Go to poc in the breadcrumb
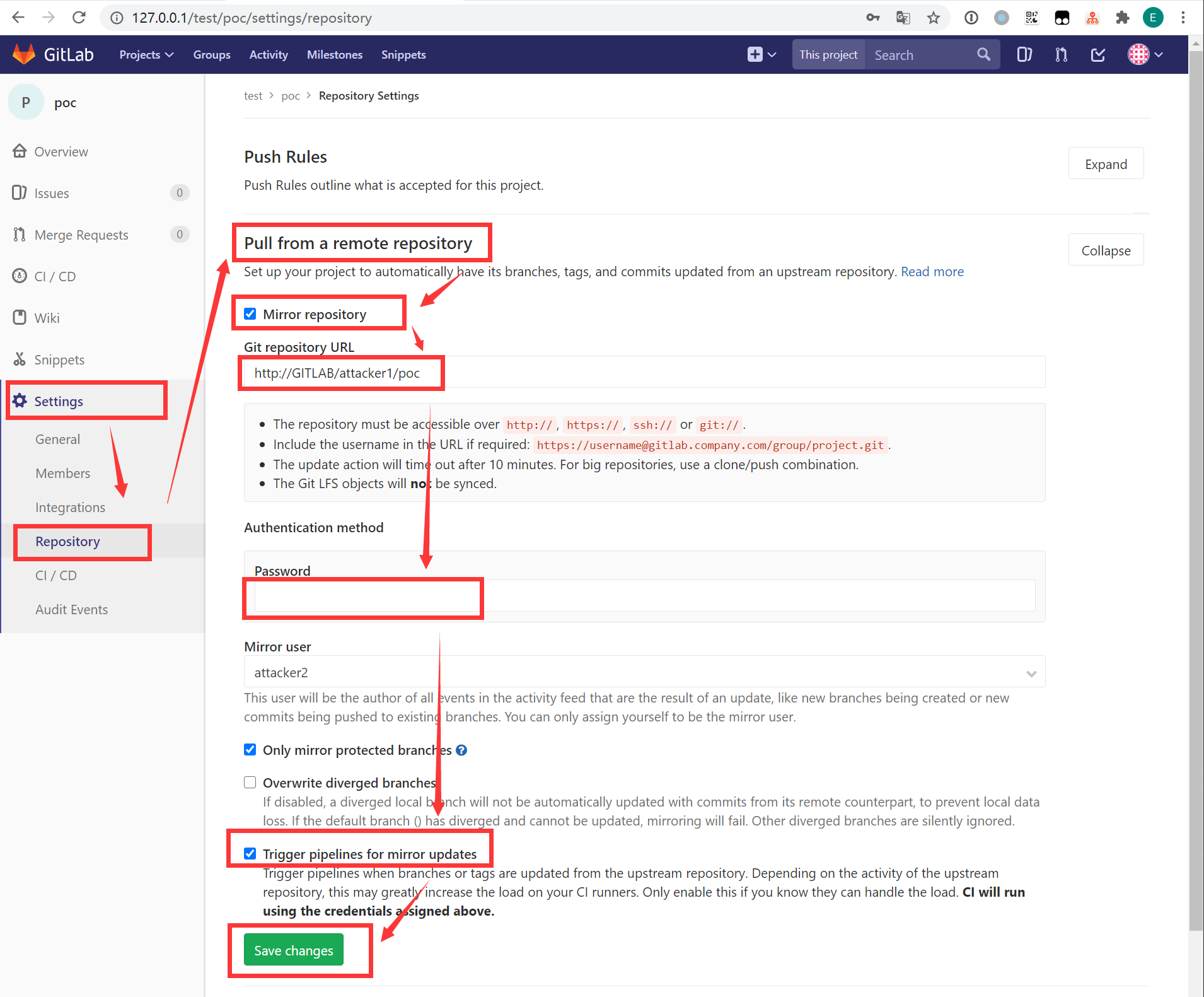The height and width of the screenshot is (997, 1204). [291, 96]
